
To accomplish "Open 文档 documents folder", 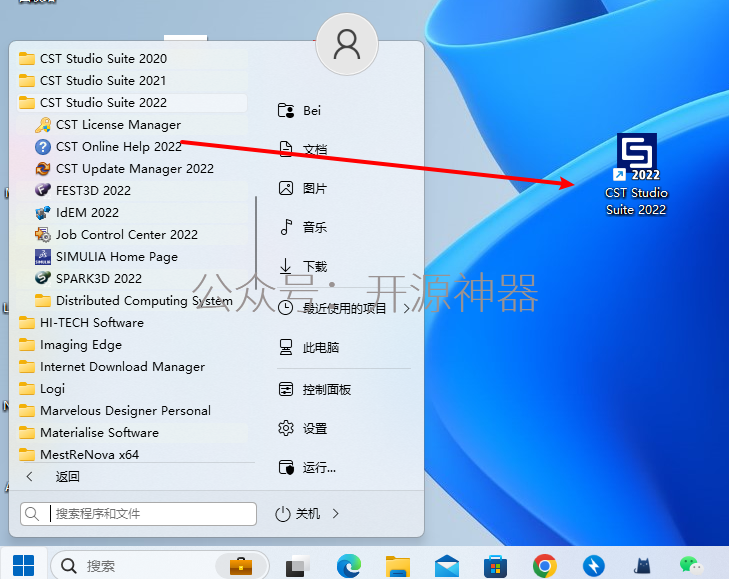I will pyautogui.click(x=302, y=149).
